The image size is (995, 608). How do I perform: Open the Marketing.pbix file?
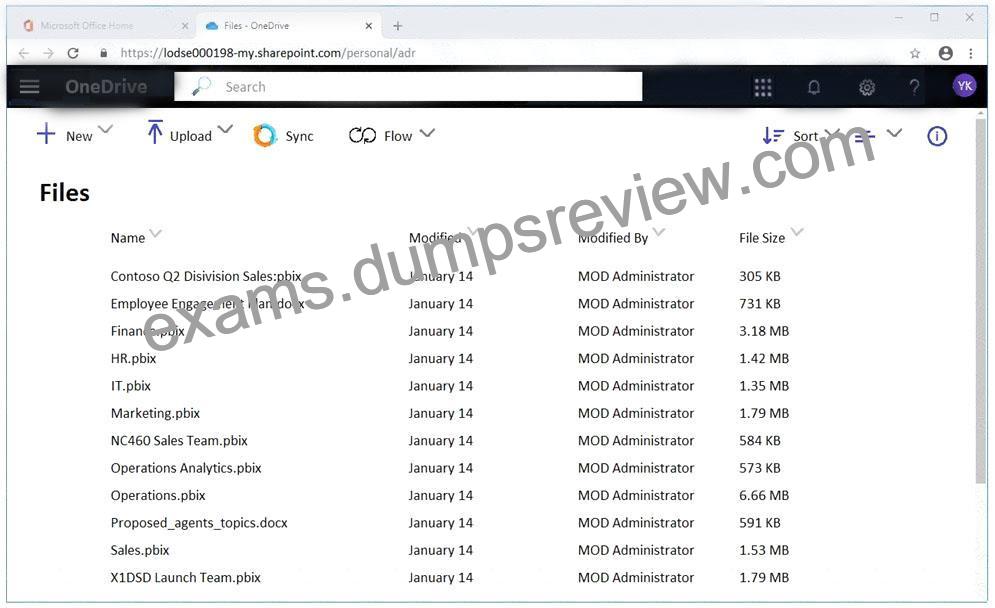point(155,413)
